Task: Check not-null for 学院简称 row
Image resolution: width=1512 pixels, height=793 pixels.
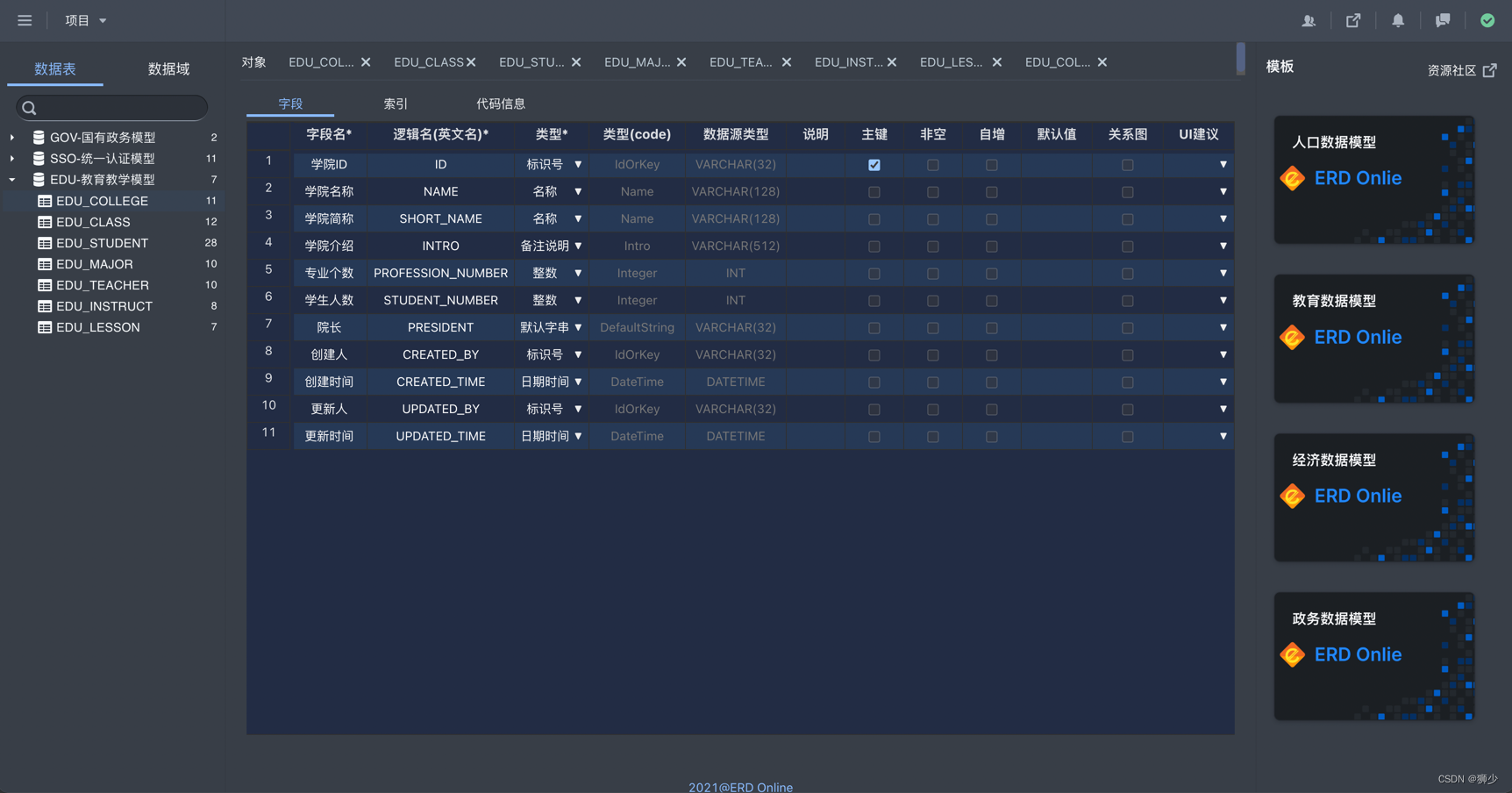Action: 933,219
